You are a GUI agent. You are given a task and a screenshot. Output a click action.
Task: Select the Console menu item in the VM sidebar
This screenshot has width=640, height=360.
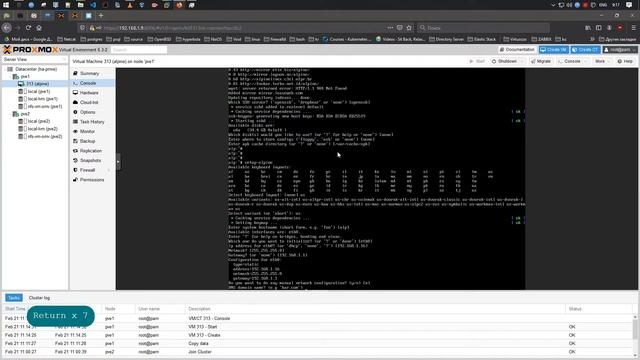[x=92, y=83]
